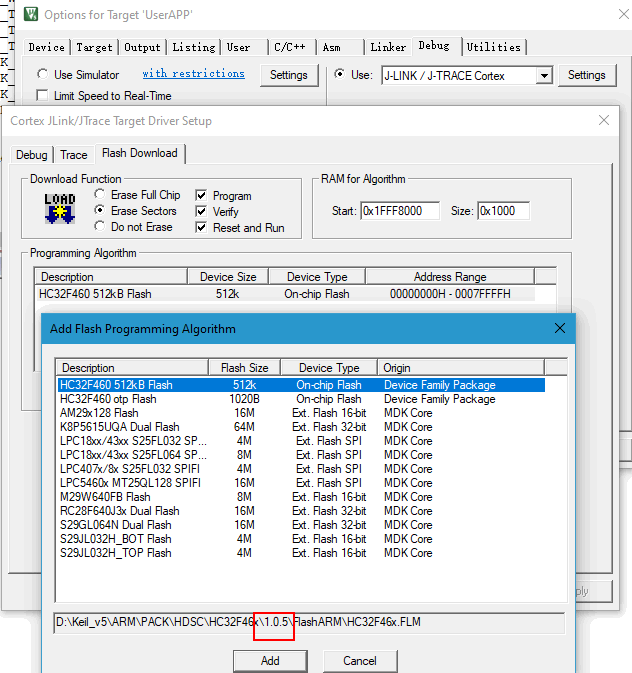Select the LPC407x/8x S25FL032 SPIFI row
632x673 pixels.
pyautogui.click(x=301, y=469)
